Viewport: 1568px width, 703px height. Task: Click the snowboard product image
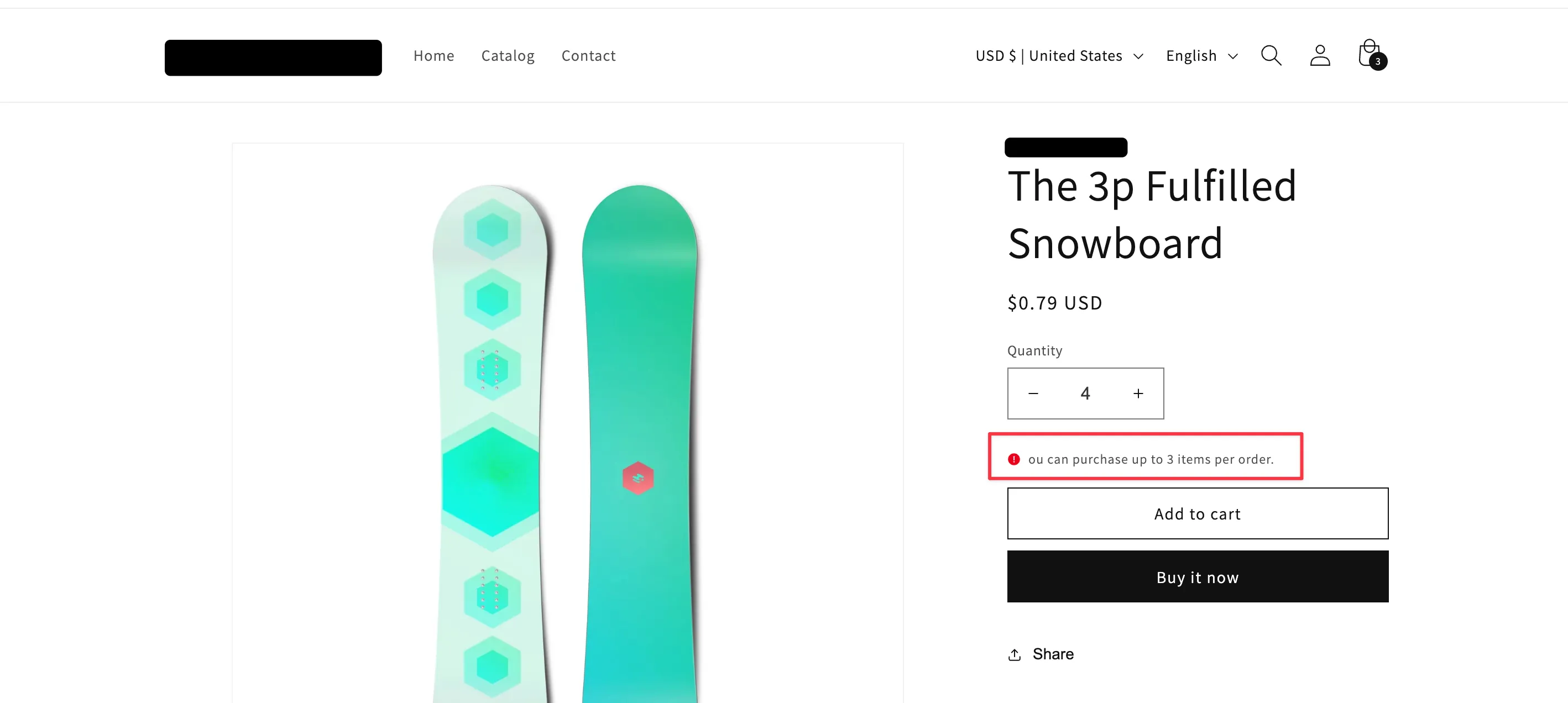[567, 426]
